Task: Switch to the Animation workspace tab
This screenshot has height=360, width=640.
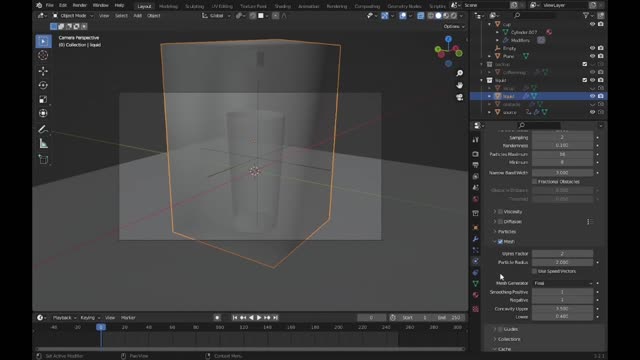Action: [x=309, y=6]
